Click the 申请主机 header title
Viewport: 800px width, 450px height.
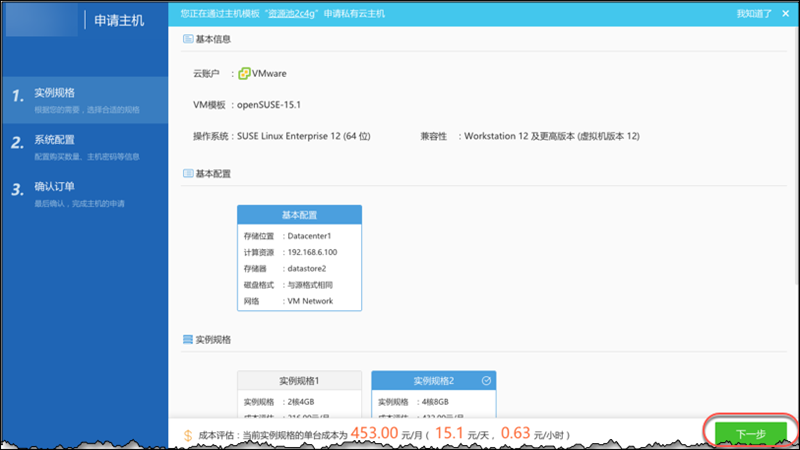[119, 19]
